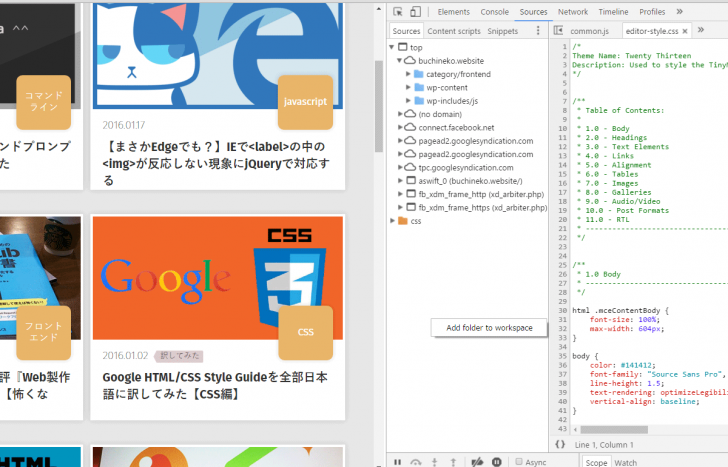
Task: Open the Timeline panel tab
Action: (x=613, y=12)
